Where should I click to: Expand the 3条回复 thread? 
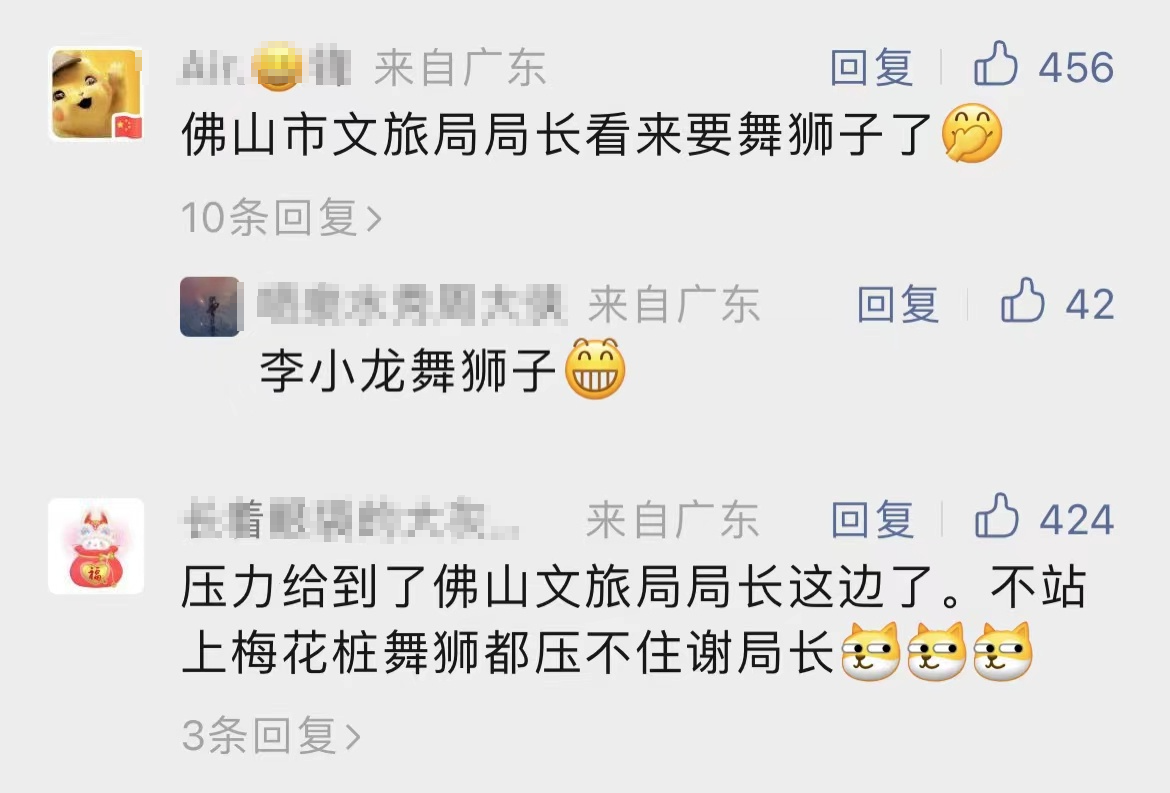click(x=271, y=736)
